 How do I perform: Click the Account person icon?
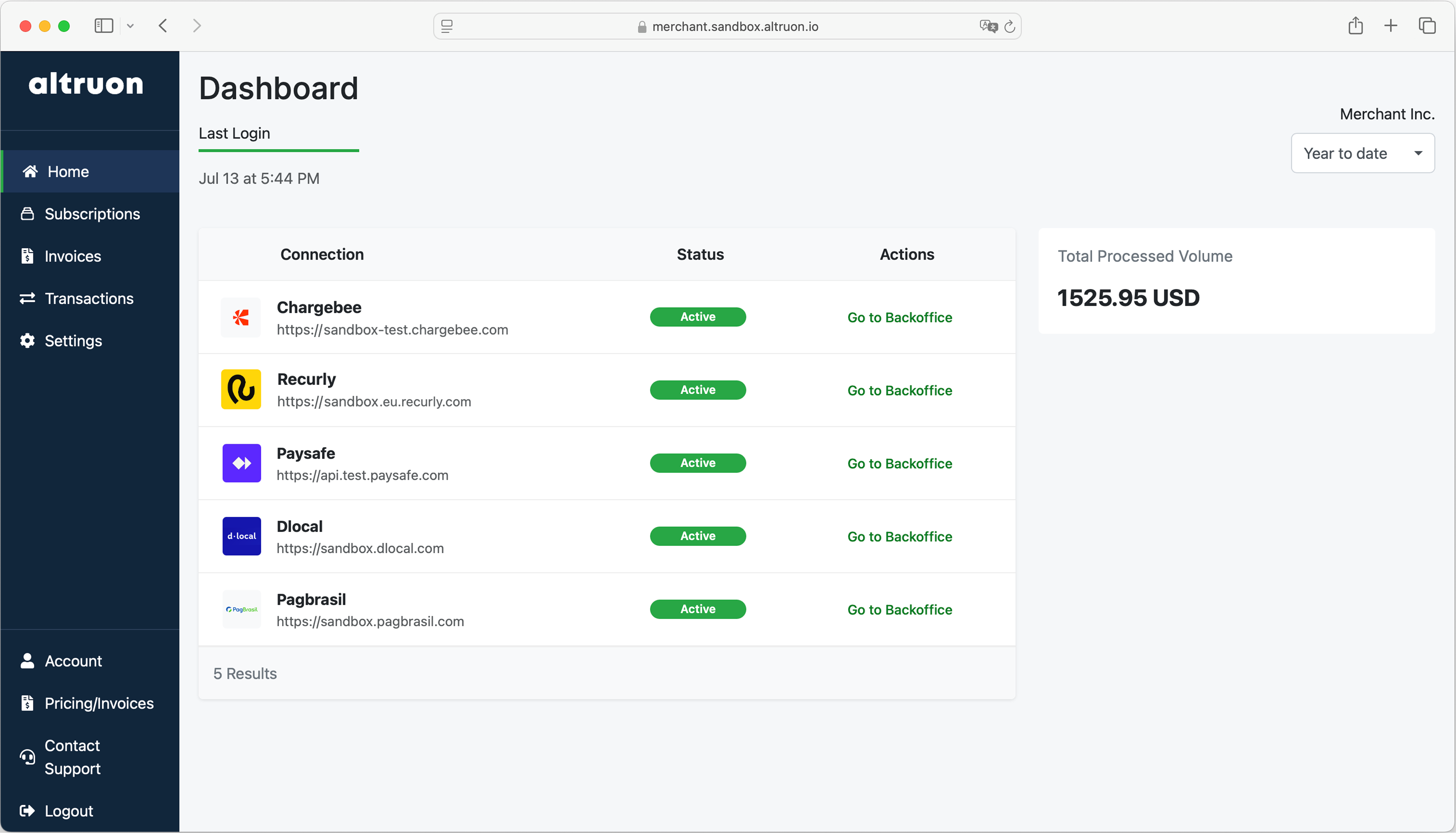coord(27,661)
